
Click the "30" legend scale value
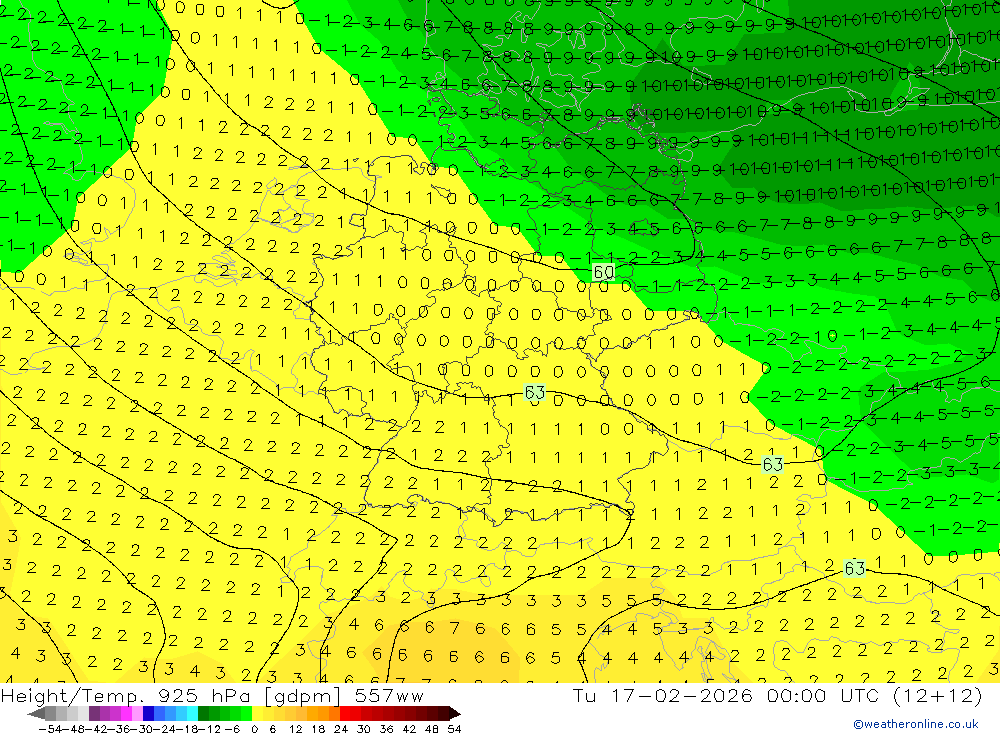click(364, 729)
